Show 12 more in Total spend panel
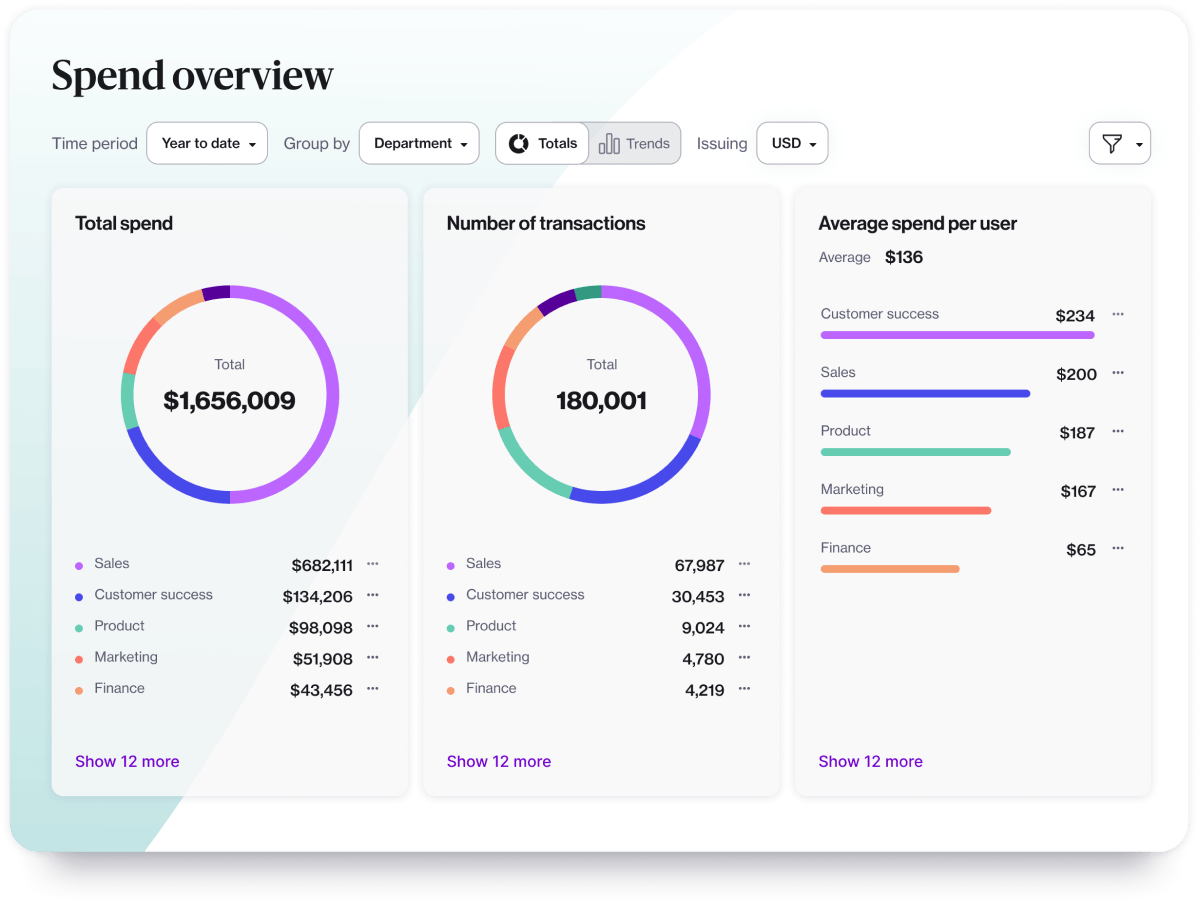The height and width of the screenshot is (905, 1198). 127,761
